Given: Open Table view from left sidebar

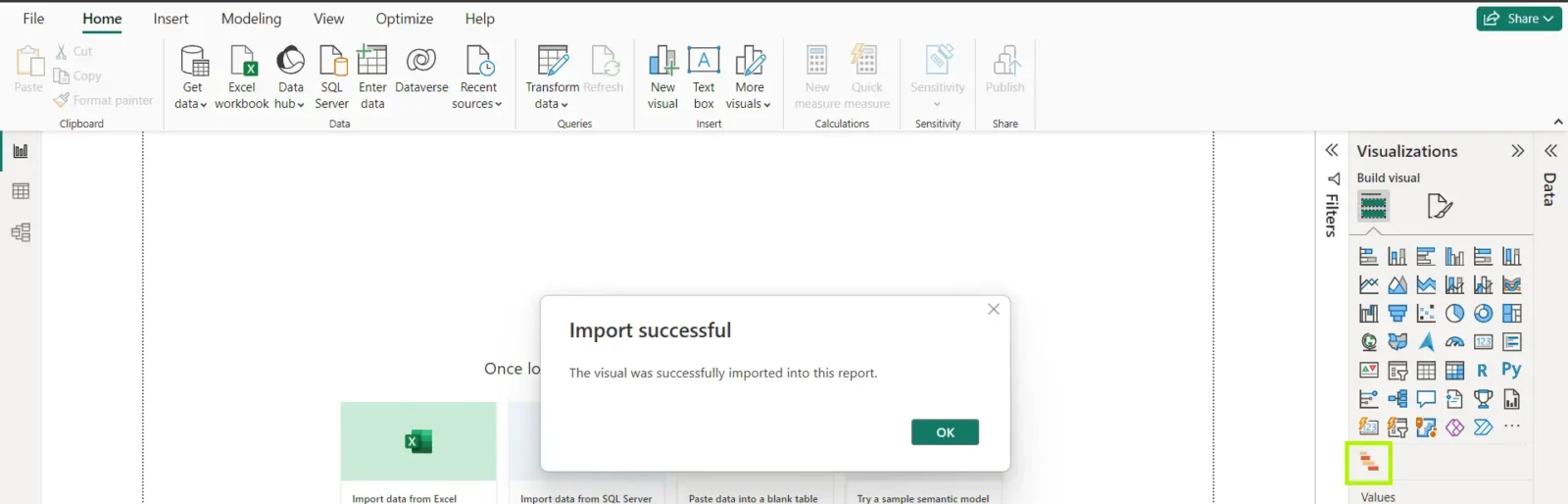Looking at the screenshot, I should click(x=21, y=191).
